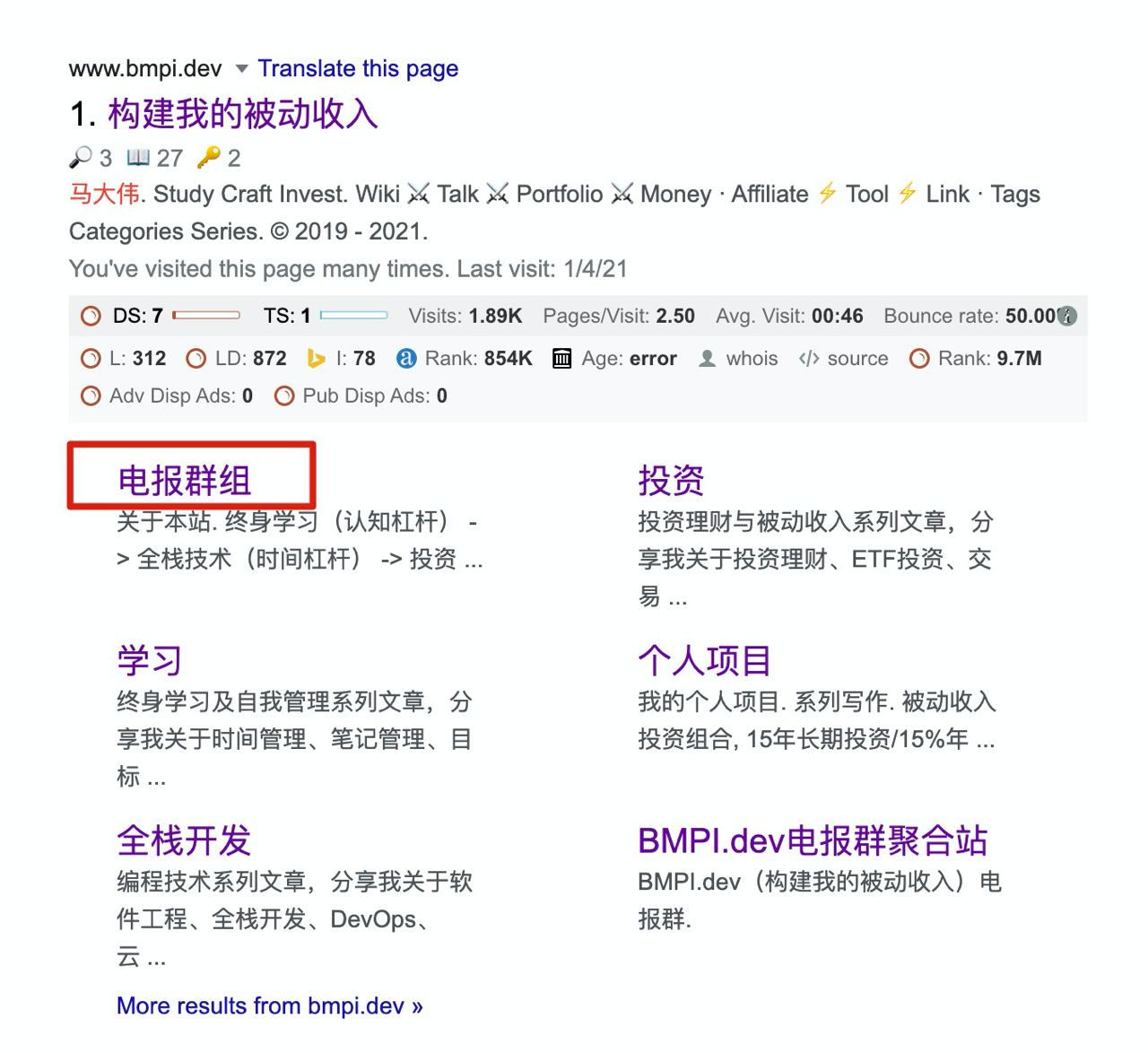The image size is (1148, 1053).
Task: Click the info icon after Bounce rate
Action: click(1066, 316)
